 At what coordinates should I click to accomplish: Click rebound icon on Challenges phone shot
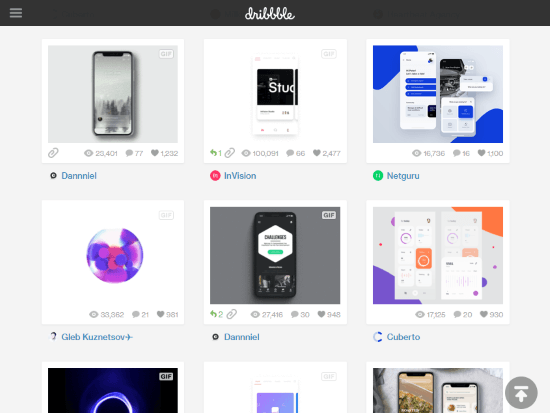click(x=213, y=314)
